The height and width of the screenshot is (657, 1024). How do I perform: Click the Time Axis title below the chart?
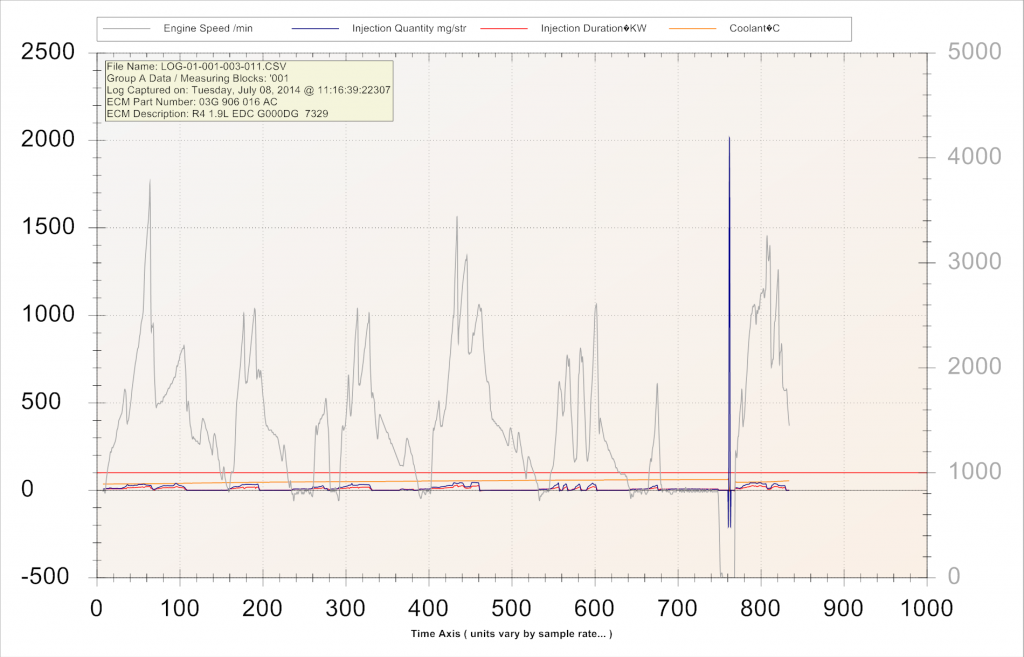point(511,634)
